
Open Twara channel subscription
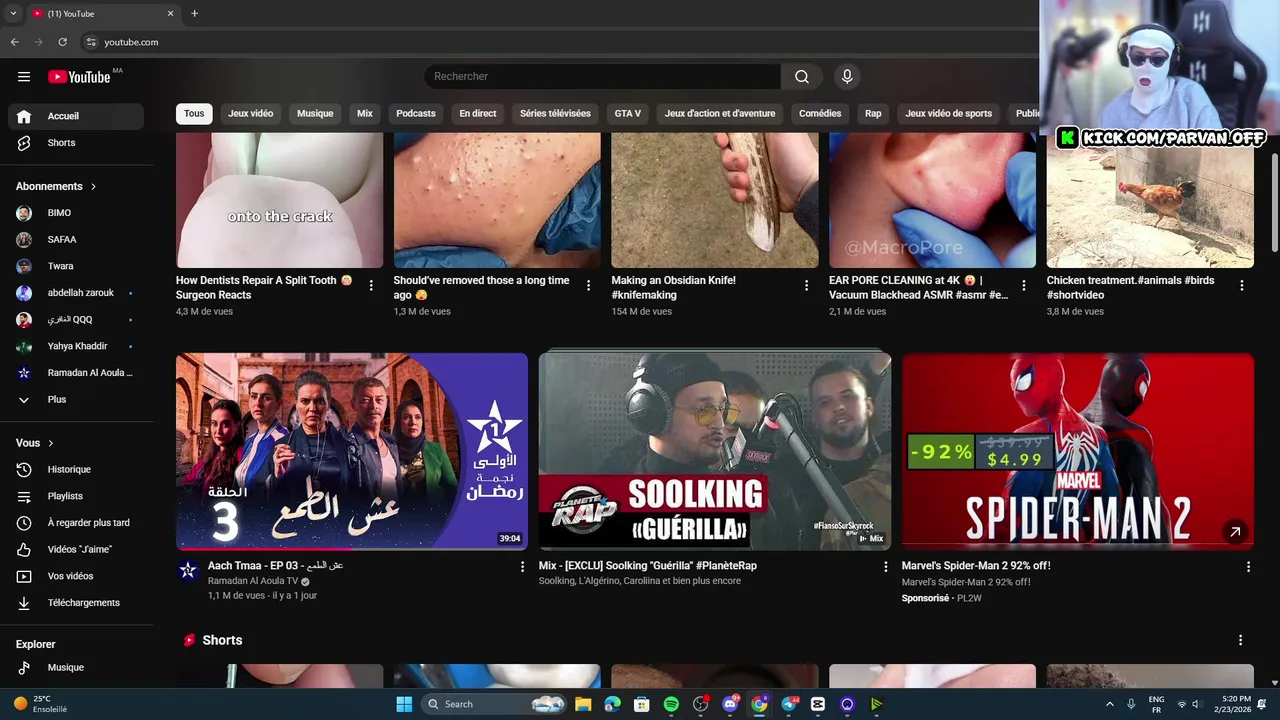(x=76, y=266)
